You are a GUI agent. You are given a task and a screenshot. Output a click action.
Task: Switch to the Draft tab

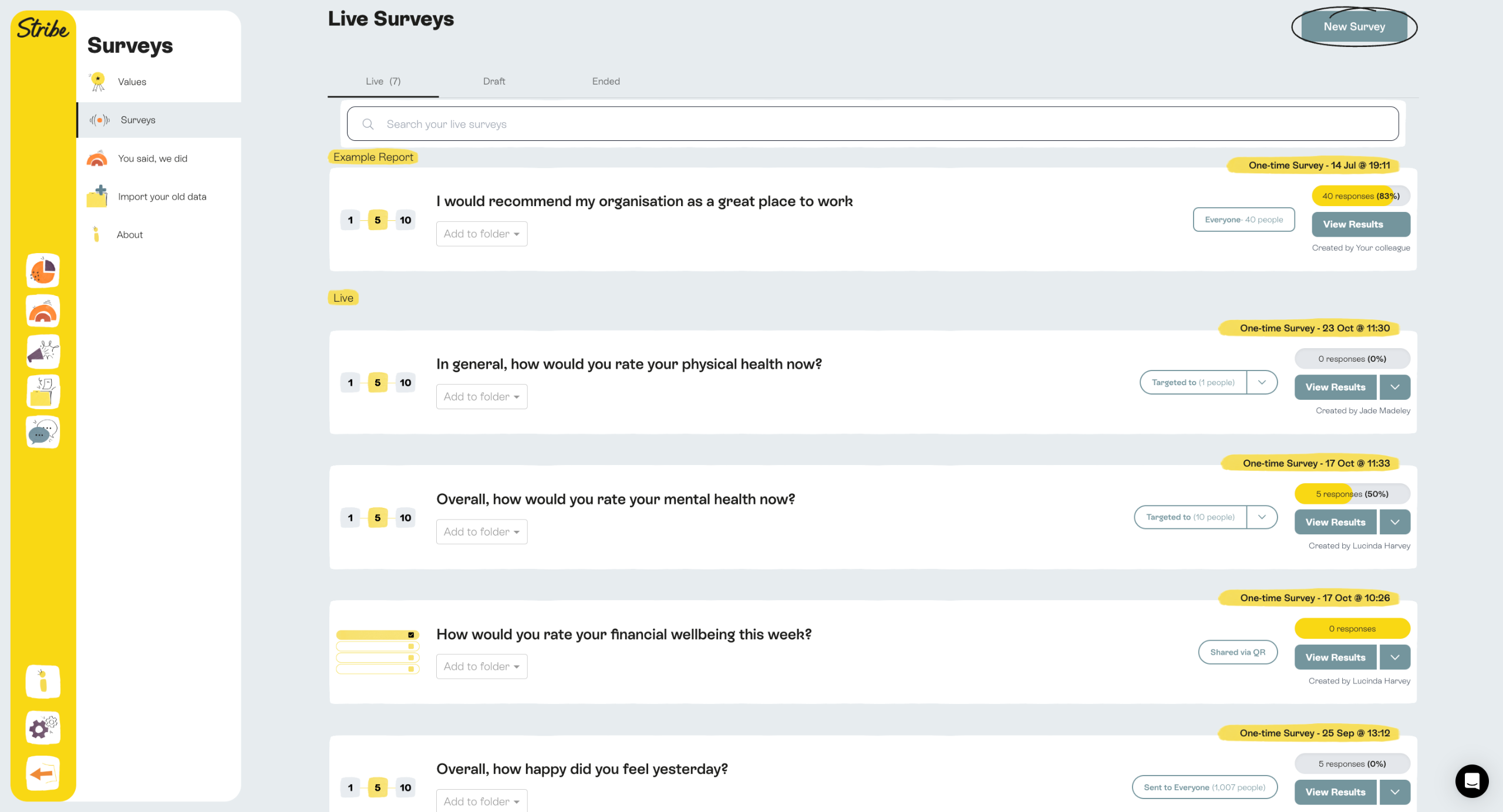coord(494,82)
